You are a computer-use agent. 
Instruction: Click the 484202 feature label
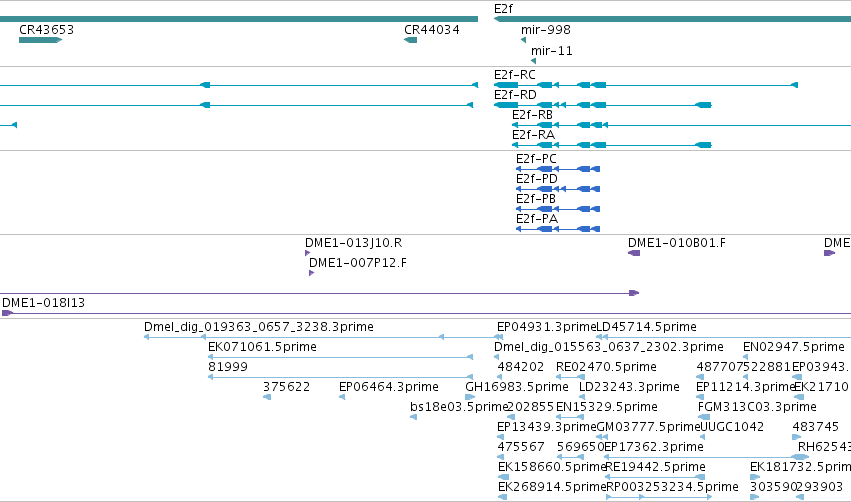pos(520,367)
